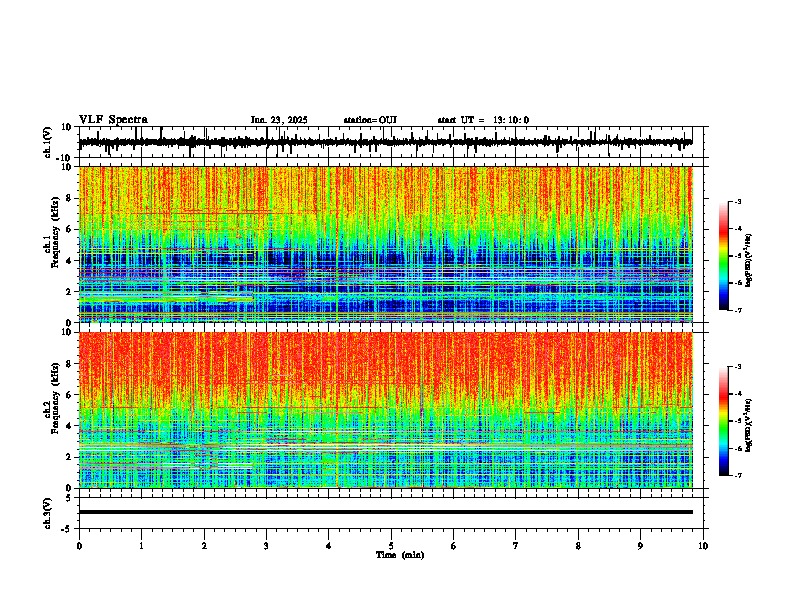This screenshot has width=792, height=612.
Task: Click the ch.1 voltage waveform trace
Action: [385, 142]
